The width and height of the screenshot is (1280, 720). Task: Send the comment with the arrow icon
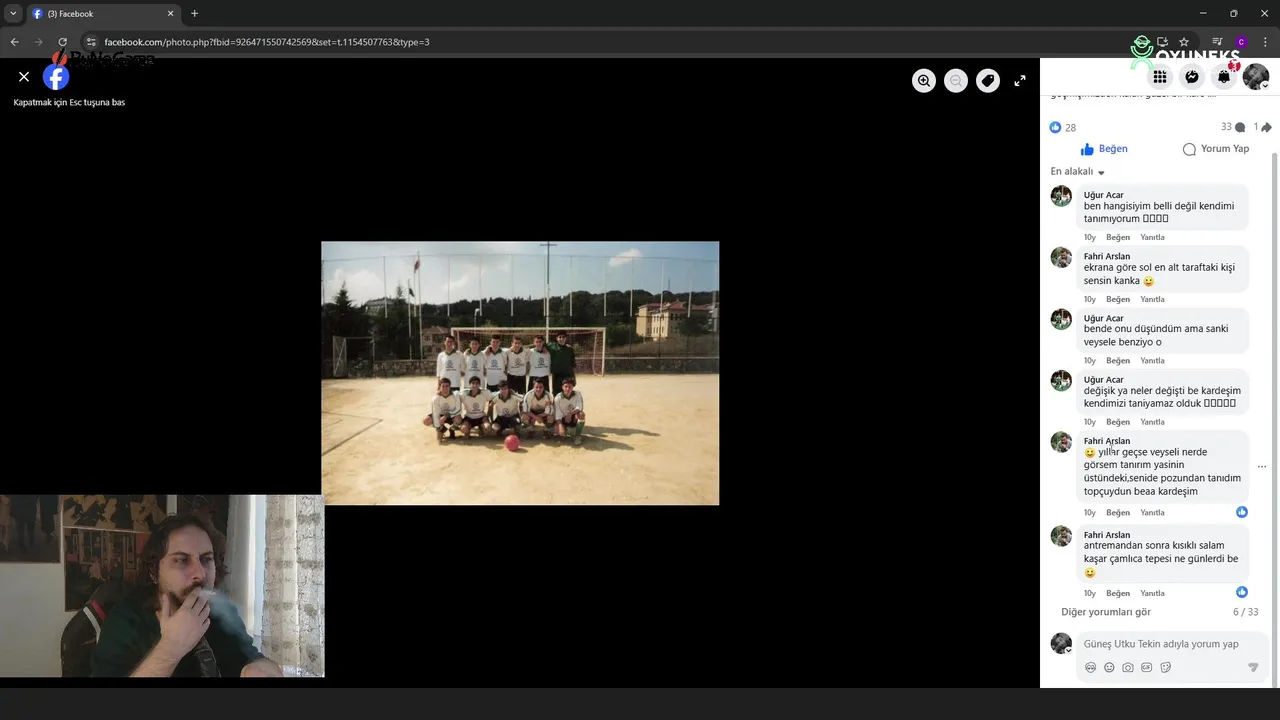pyautogui.click(x=1253, y=668)
